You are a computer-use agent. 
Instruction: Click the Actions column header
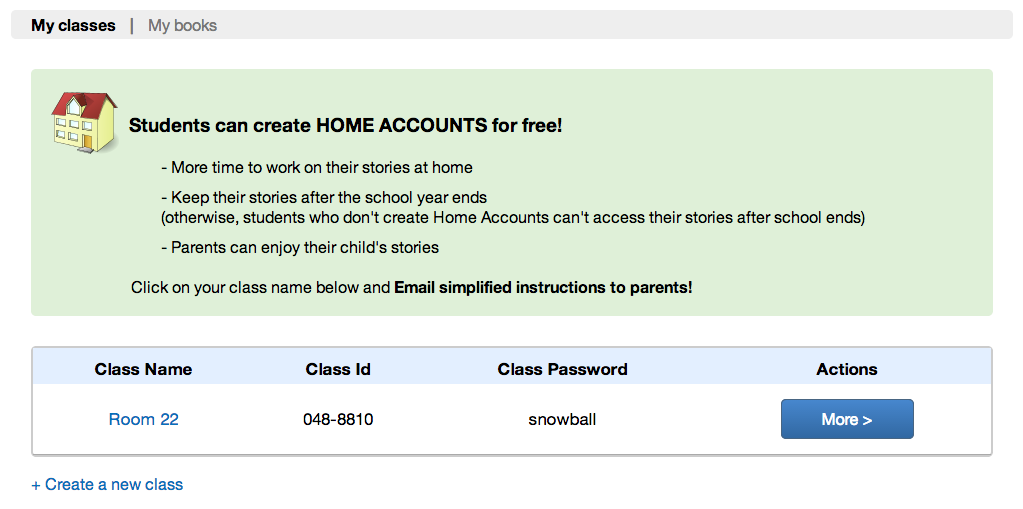846,369
